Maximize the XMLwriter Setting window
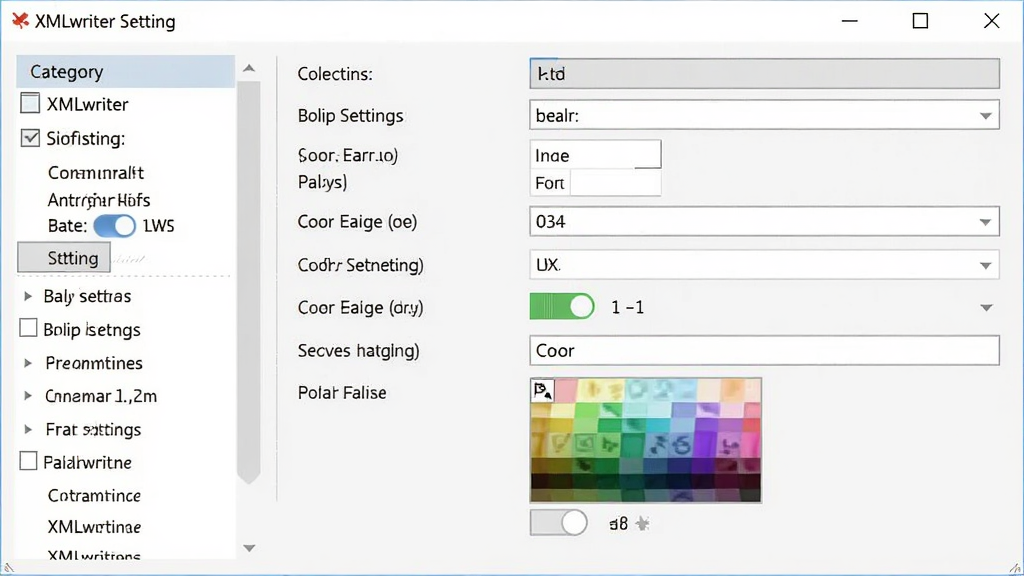1024x576 pixels. pos(920,21)
